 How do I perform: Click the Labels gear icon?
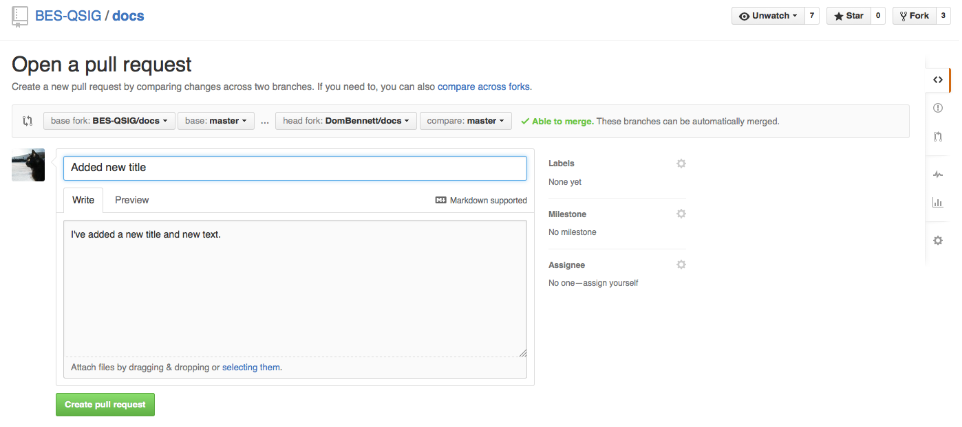680,163
